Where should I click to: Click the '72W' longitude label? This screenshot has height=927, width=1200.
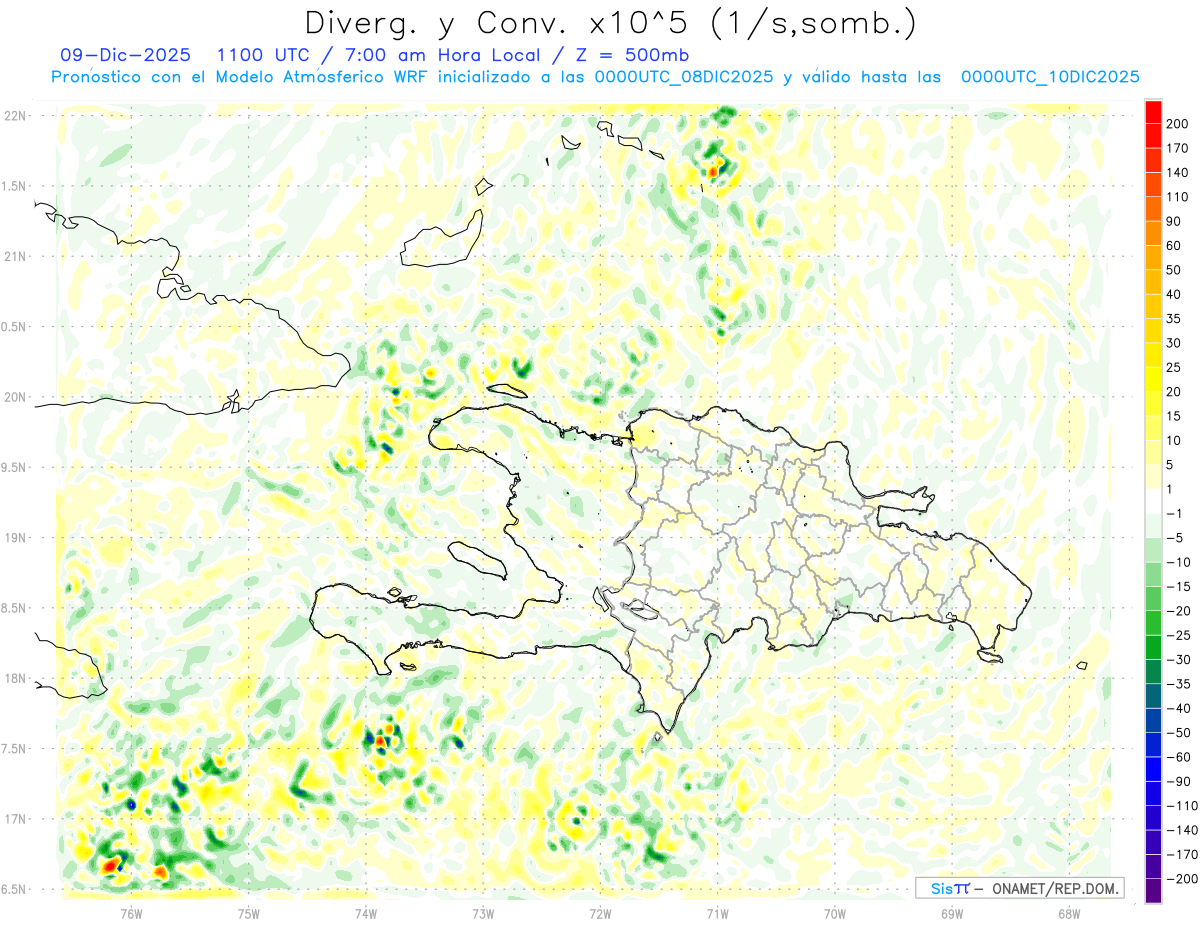(600, 913)
